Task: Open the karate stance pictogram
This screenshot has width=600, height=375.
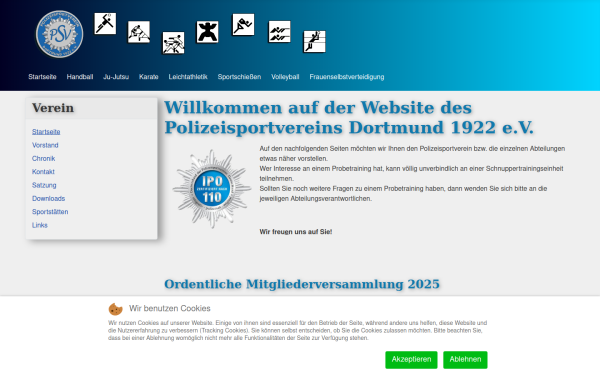Action: 207,32
